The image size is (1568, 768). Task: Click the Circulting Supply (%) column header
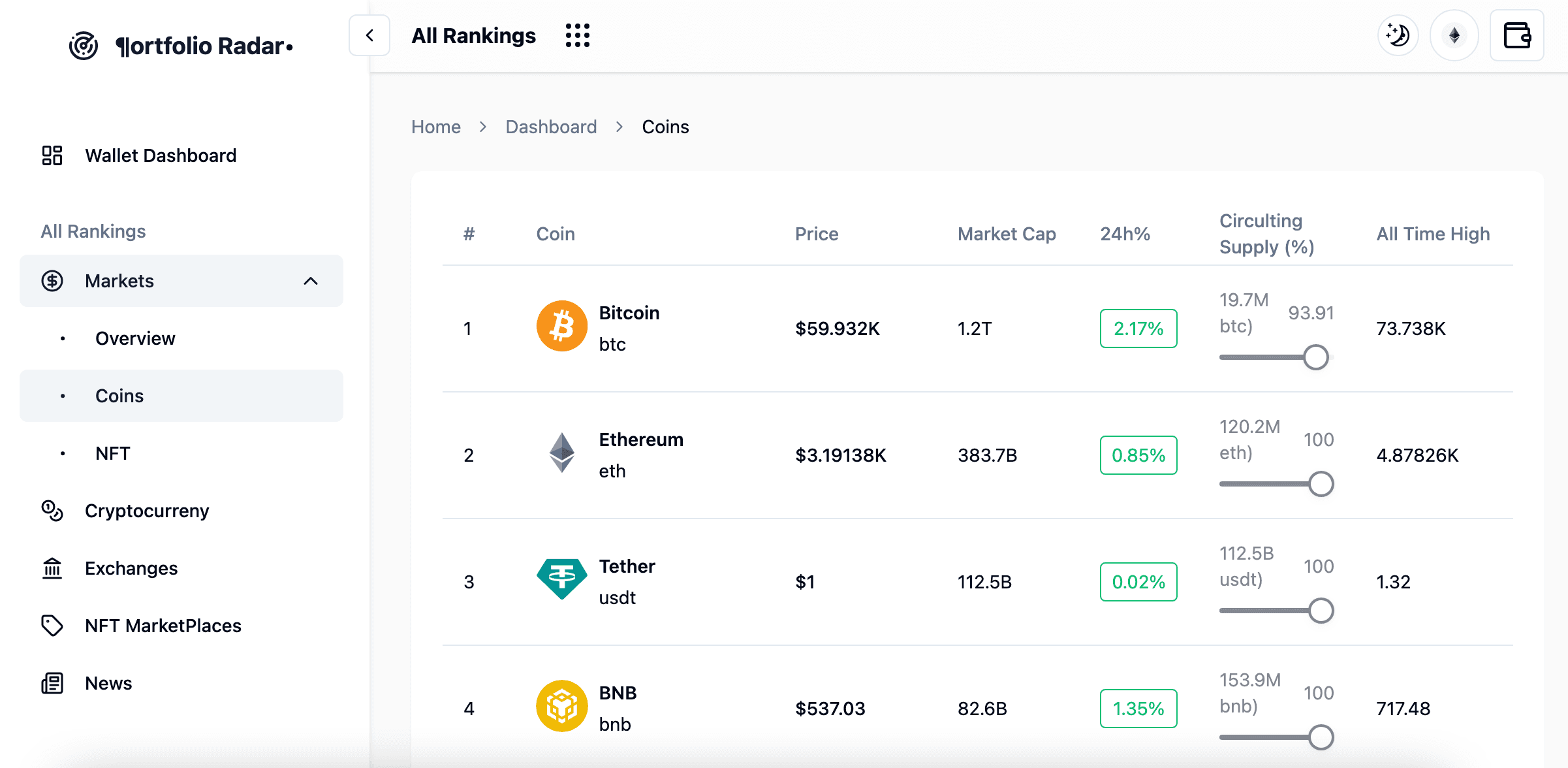point(1266,234)
